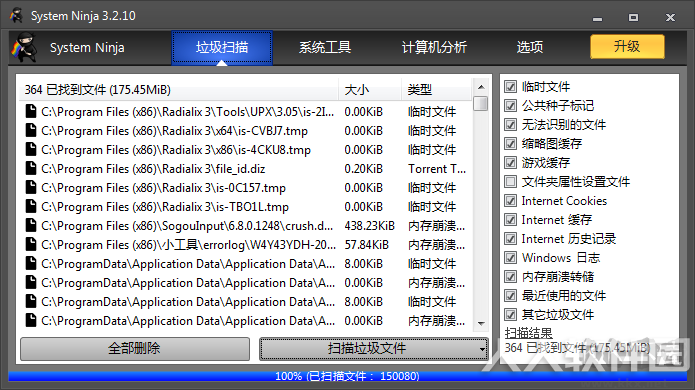Viewport: 695px width, 390px height.
Task: Click the 全部删除 button
Action: click(x=135, y=349)
